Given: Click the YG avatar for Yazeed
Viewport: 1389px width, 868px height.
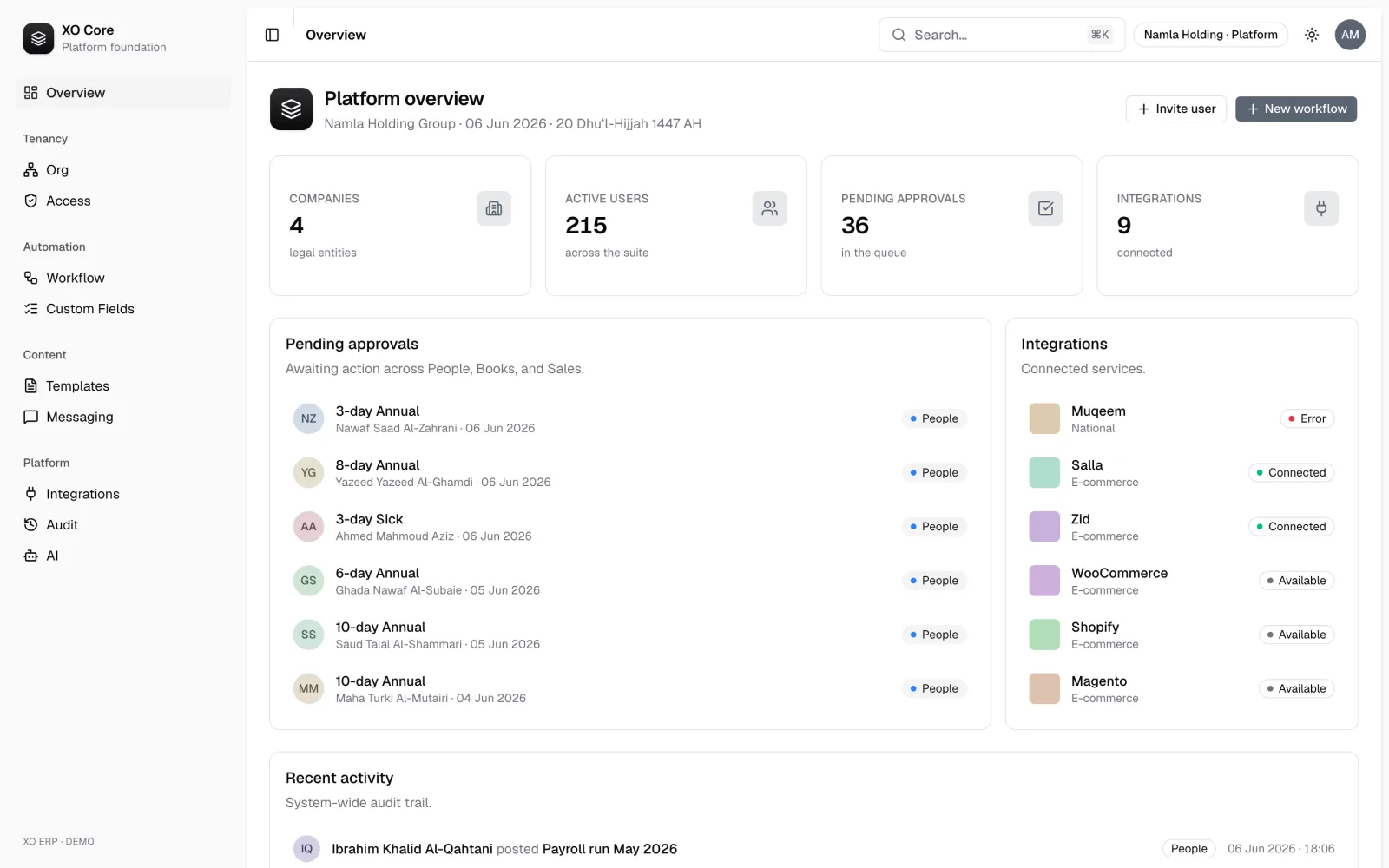Looking at the screenshot, I should pyautogui.click(x=308, y=472).
